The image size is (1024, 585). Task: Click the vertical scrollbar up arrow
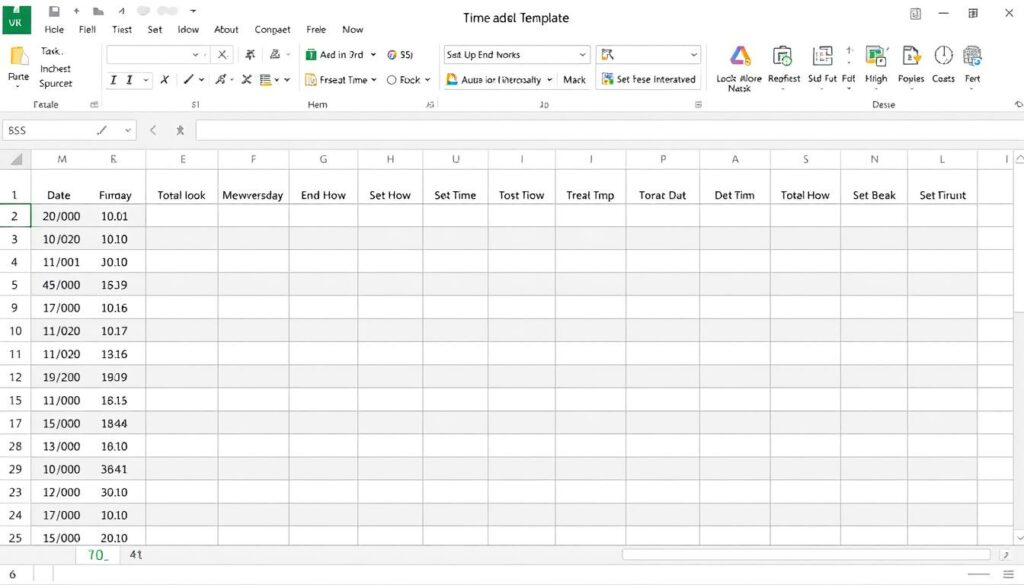[x=1019, y=159]
